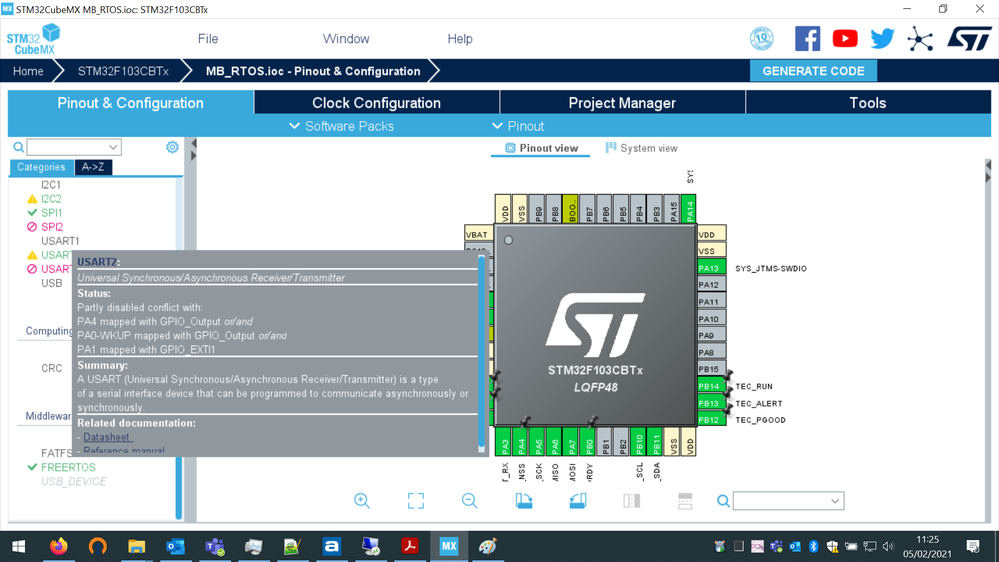999x562 pixels.
Task: Zoom in on the pinout chip view
Action: (x=362, y=501)
